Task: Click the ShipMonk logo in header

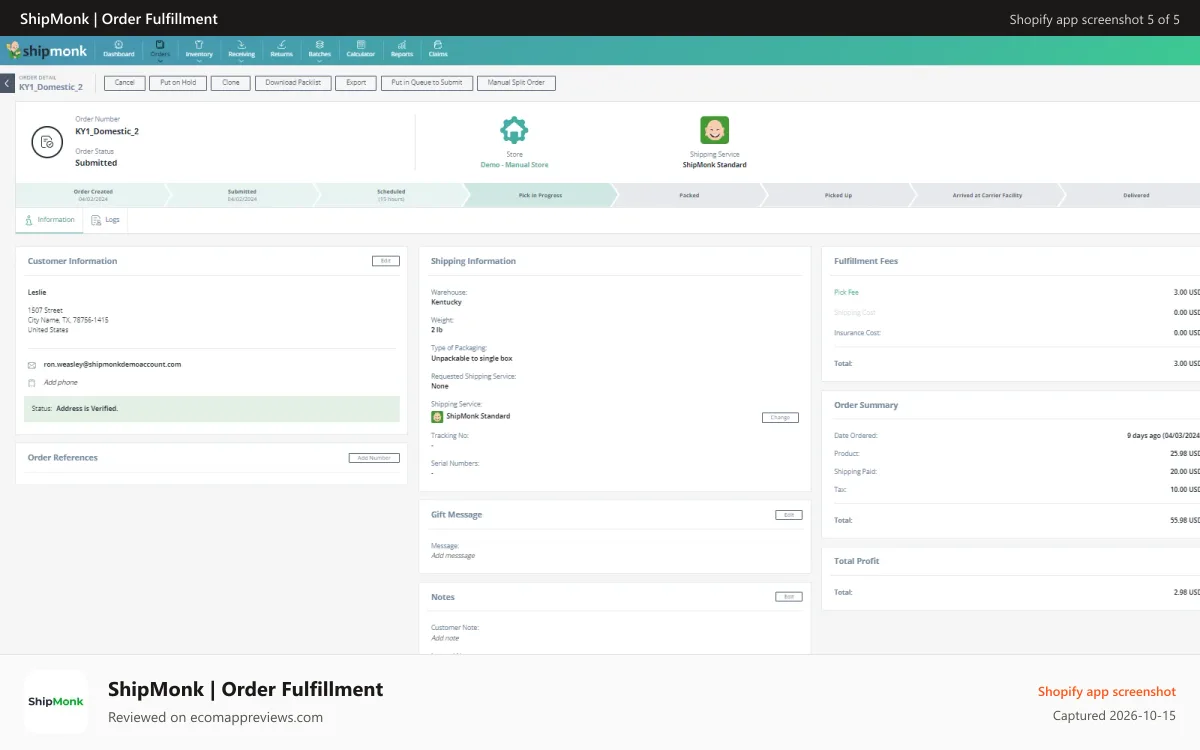Action: [47, 50]
